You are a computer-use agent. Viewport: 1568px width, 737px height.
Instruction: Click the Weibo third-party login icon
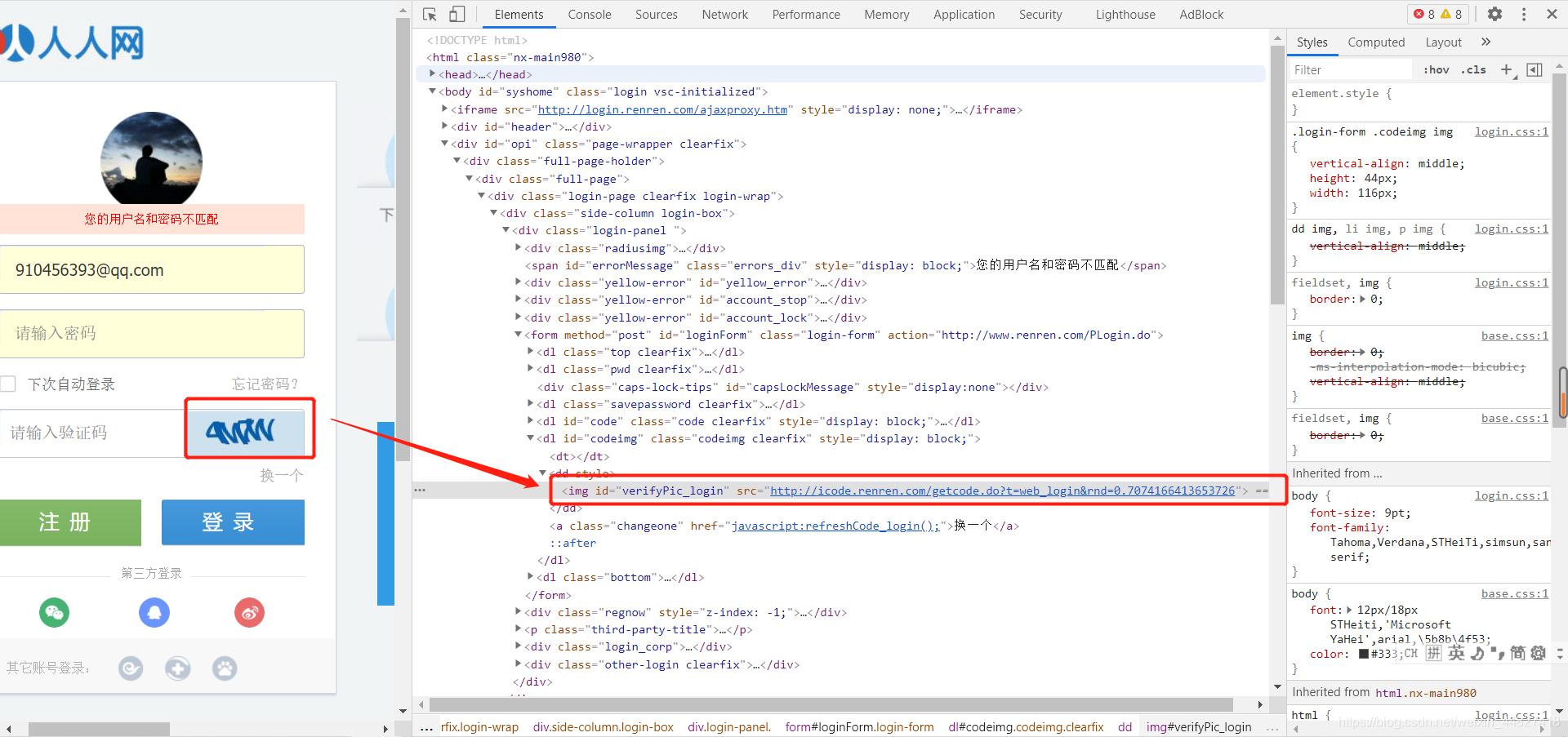click(250, 612)
